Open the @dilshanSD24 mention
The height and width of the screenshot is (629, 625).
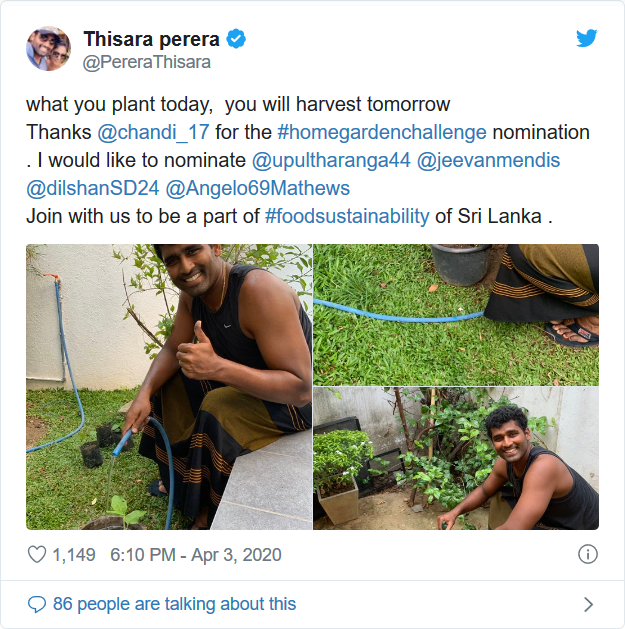click(x=90, y=188)
